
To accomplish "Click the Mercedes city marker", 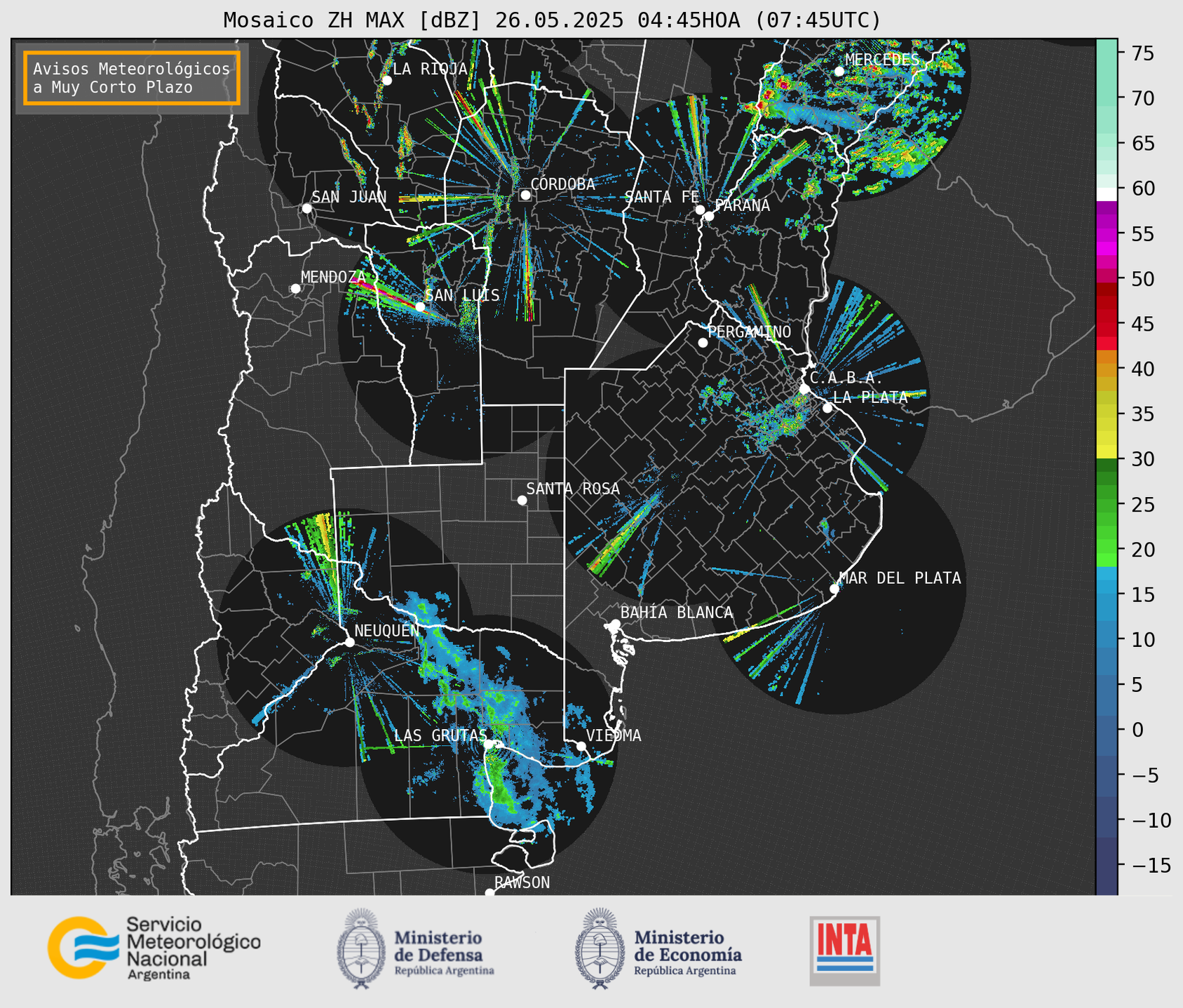I will pyautogui.click(x=839, y=71).
